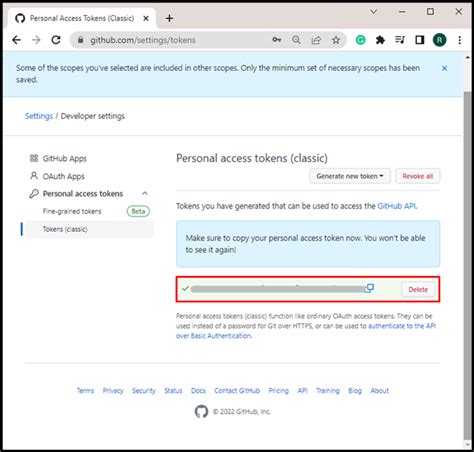Image resolution: width=474 pixels, height=452 pixels.
Task: Click the GitHub logo in footer
Action: pyautogui.click(x=201, y=412)
